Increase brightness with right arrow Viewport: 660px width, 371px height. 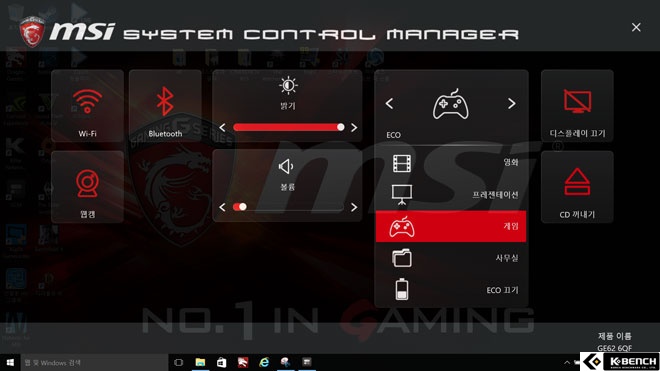354,127
